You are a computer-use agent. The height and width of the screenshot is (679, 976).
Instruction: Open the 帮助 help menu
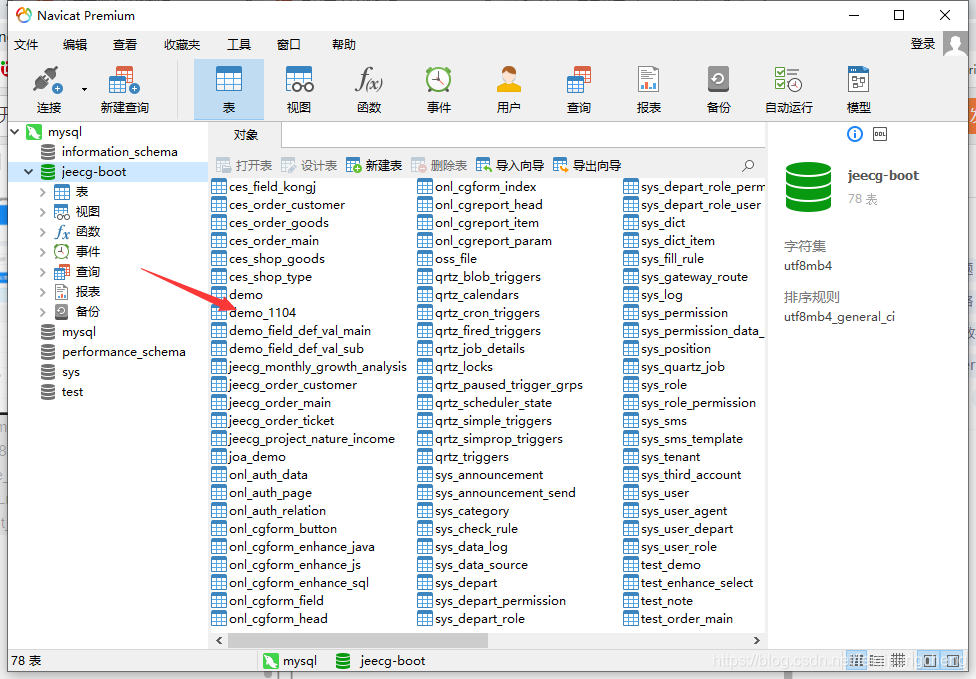(x=344, y=45)
